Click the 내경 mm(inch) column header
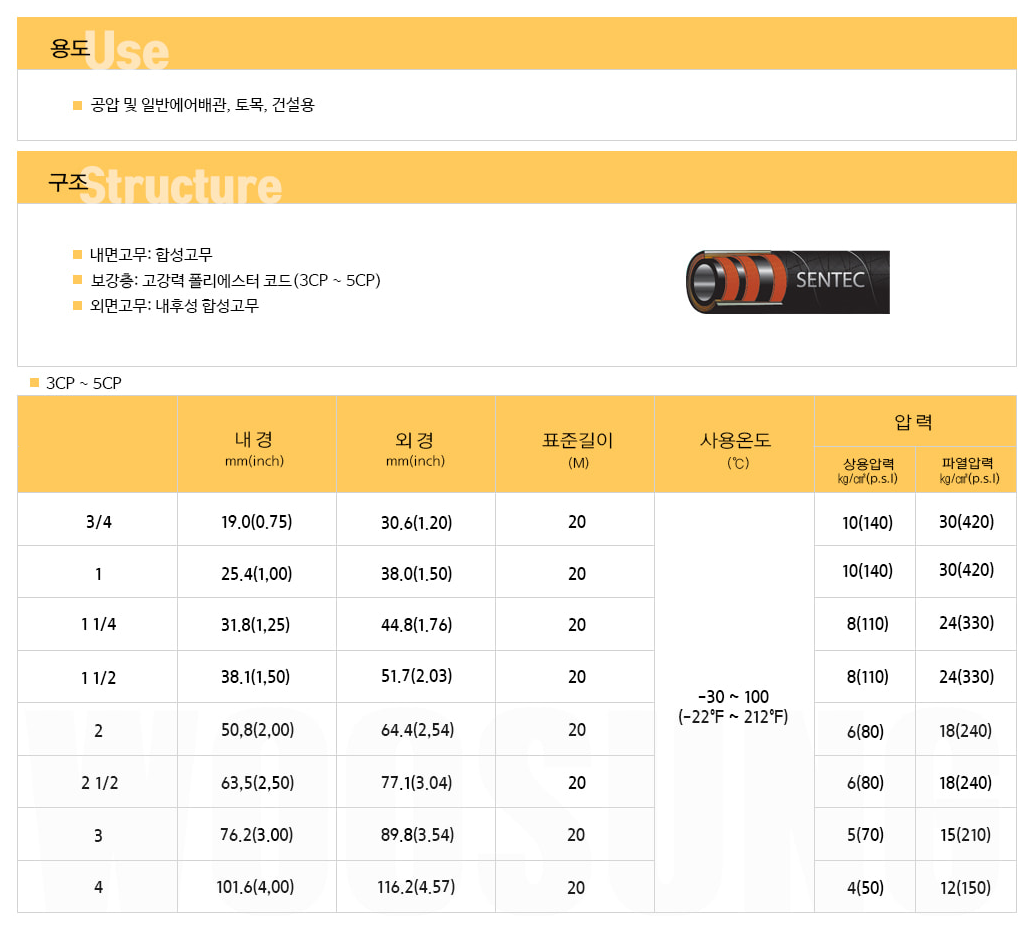1033x927 pixels. pos(256,444)
